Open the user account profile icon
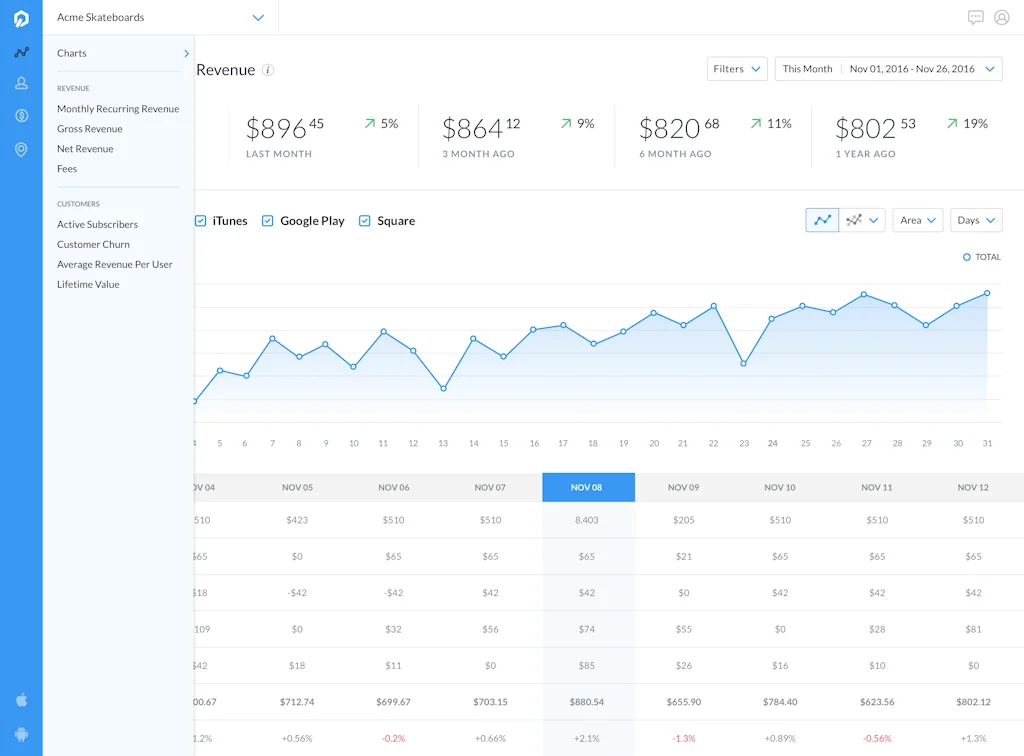This screenshot has width=1024, height=756. click(1002, 18)
